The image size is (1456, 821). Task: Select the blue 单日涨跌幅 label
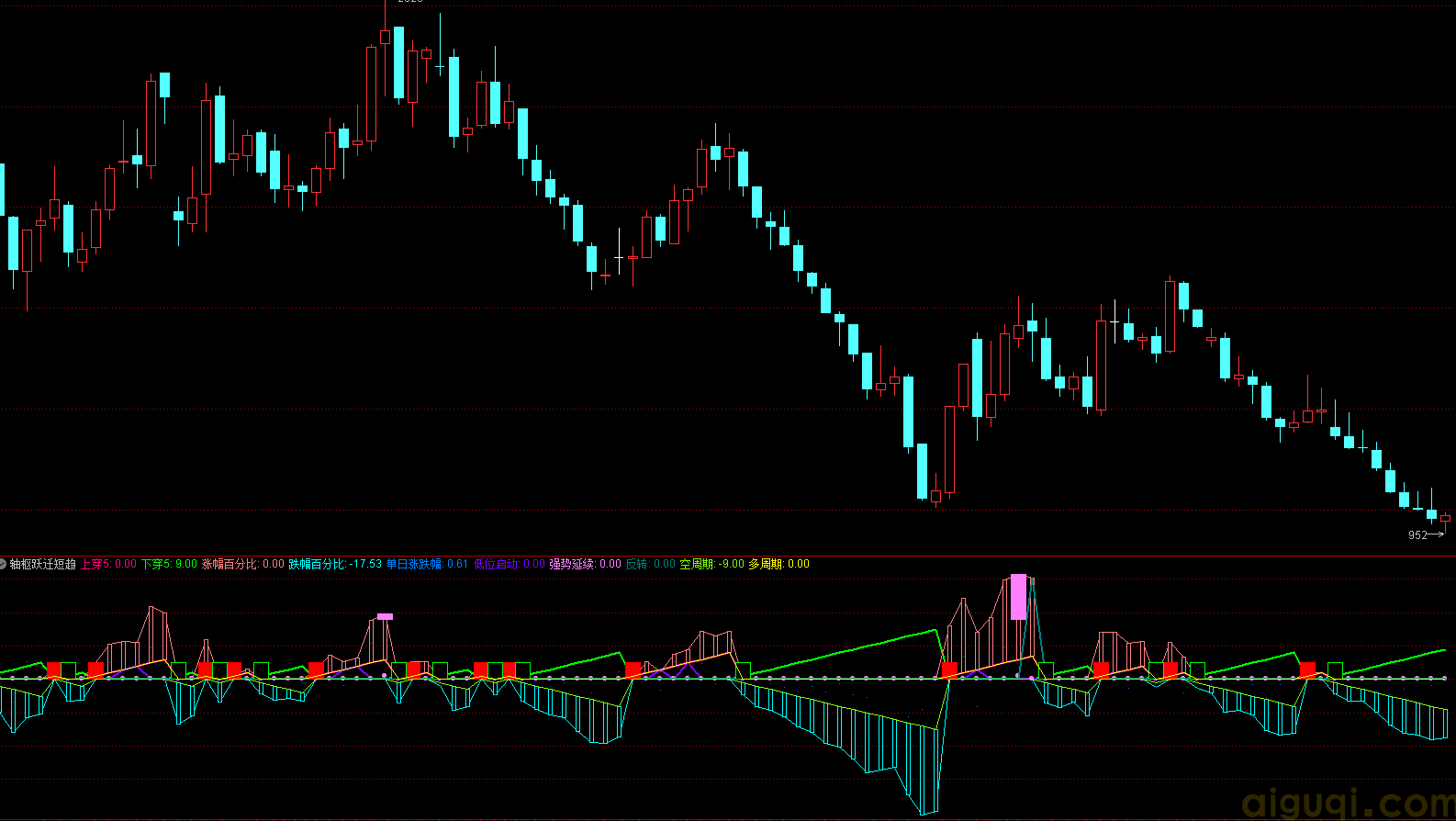[427, 564]
